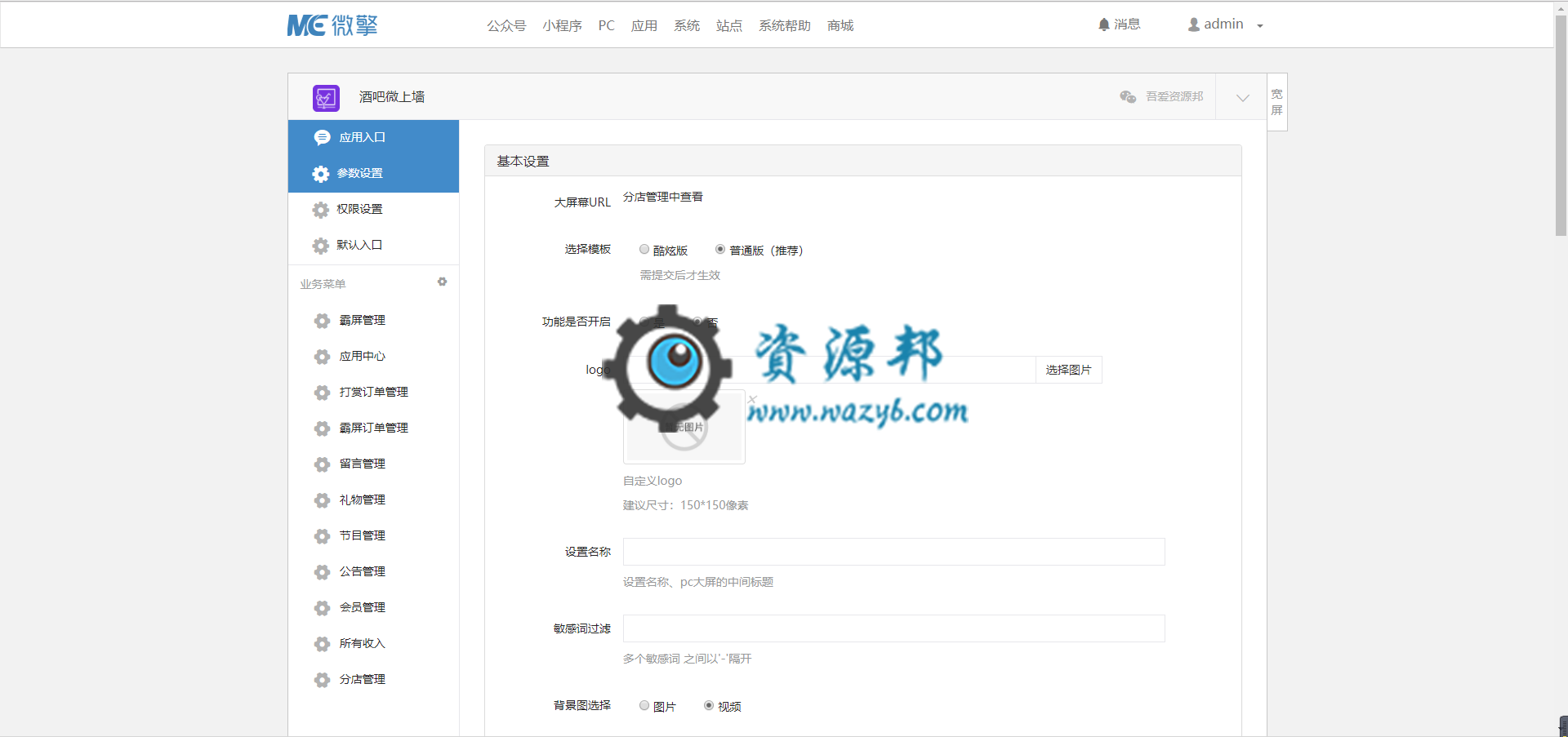Screen dimensions: 1568x737
Task: Open the 商城 menu
Action: click(840, 26)
